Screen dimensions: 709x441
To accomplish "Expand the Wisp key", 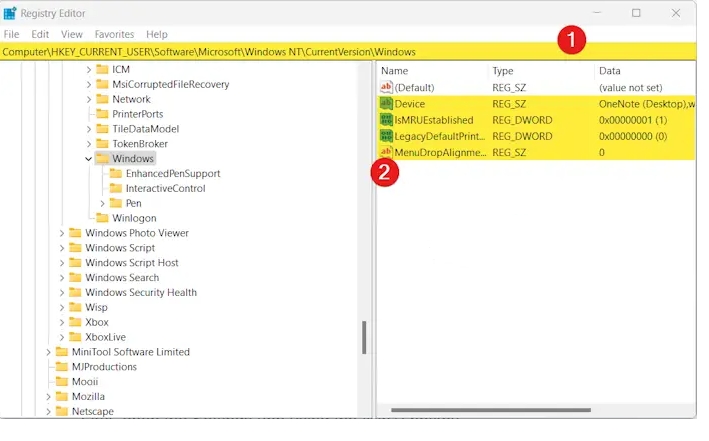I will (61, 308).
